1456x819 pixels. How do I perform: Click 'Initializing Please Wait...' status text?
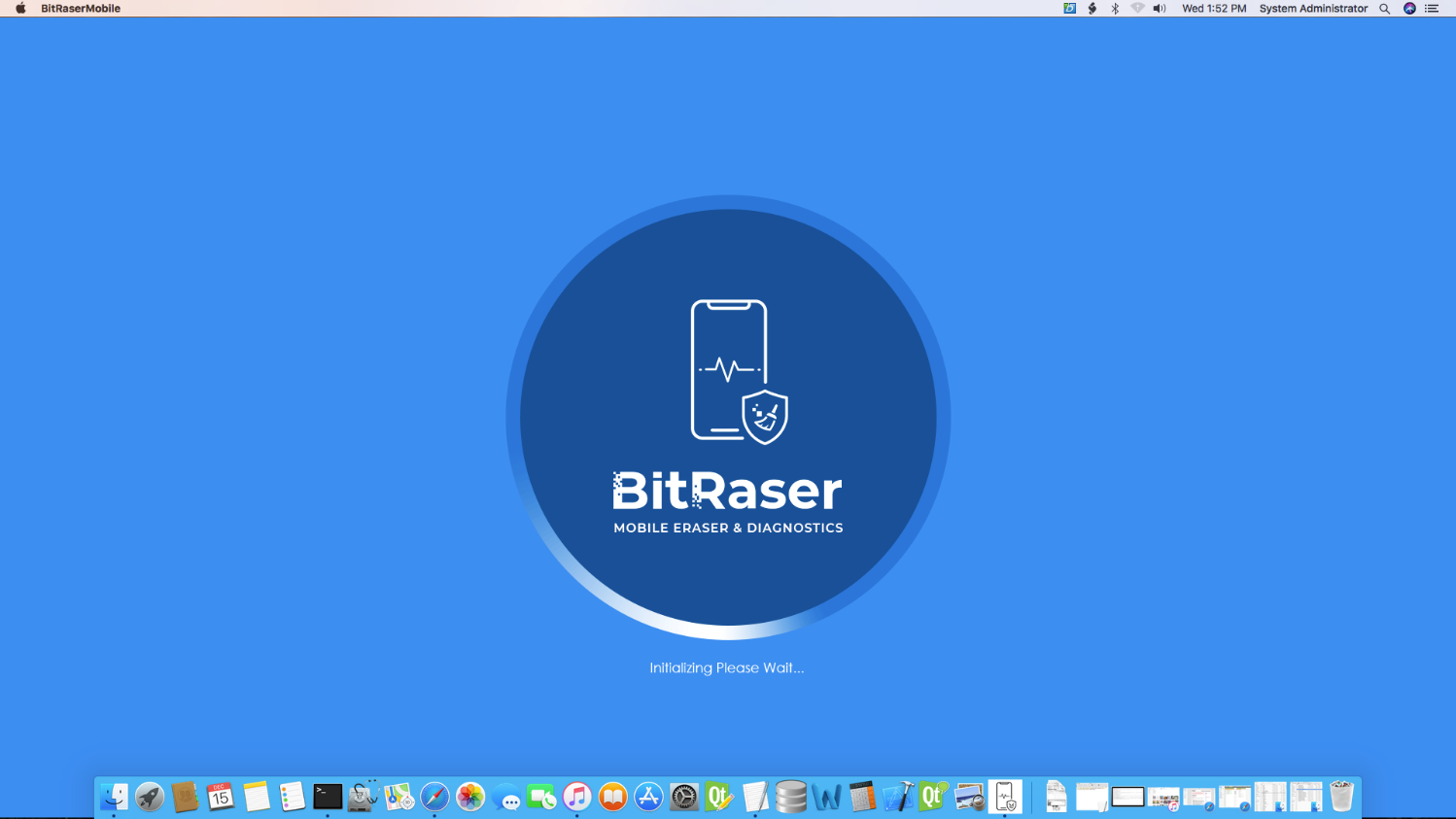pos(727,667)
